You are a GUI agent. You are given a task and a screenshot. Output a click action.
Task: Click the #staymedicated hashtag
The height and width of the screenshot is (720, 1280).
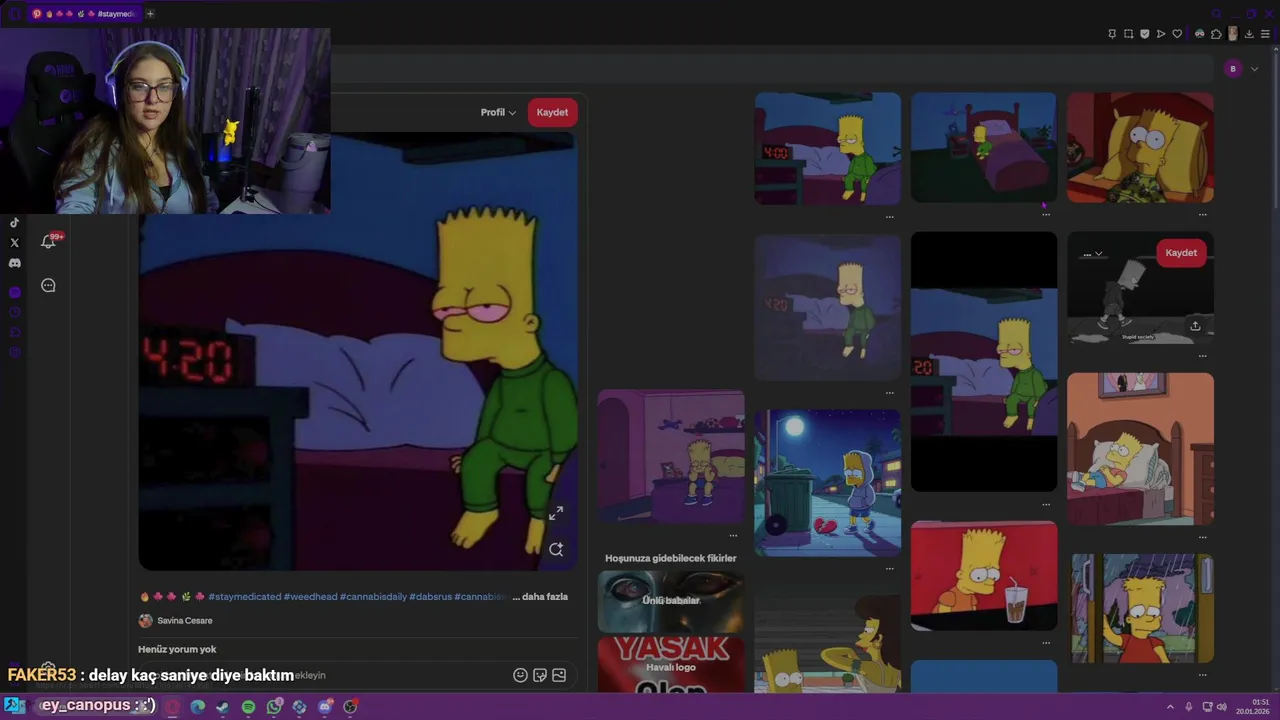pyautogui.click(x=245, y=597)
